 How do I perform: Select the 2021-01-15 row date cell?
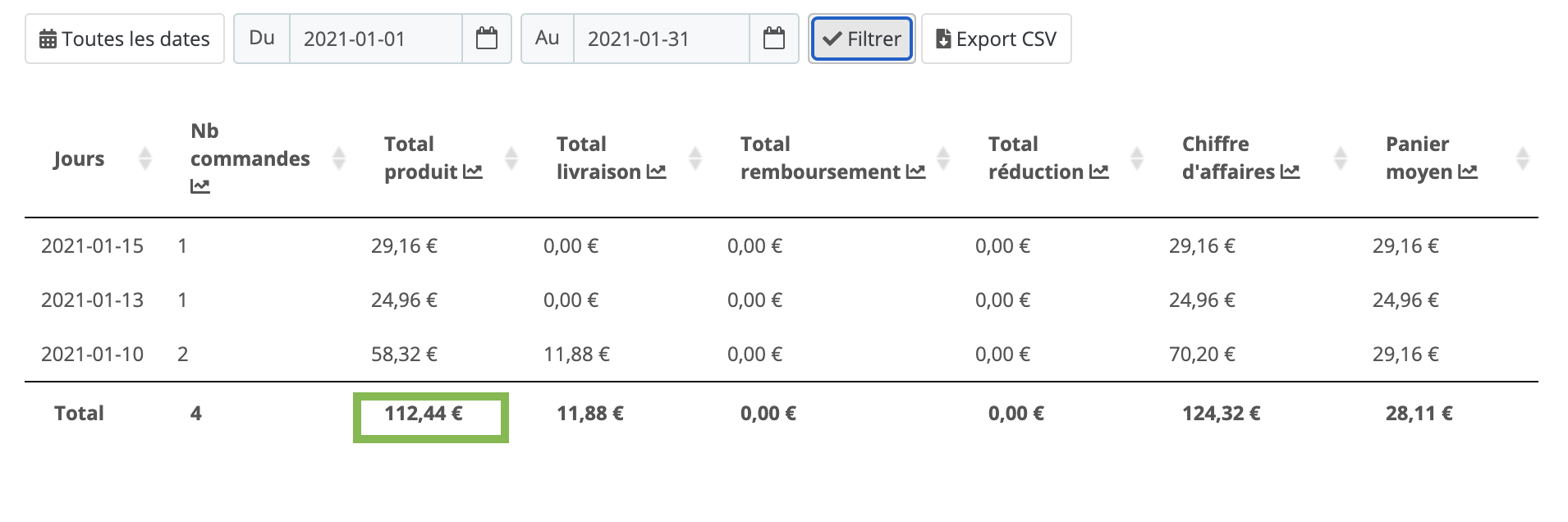[x=92, y=245]
